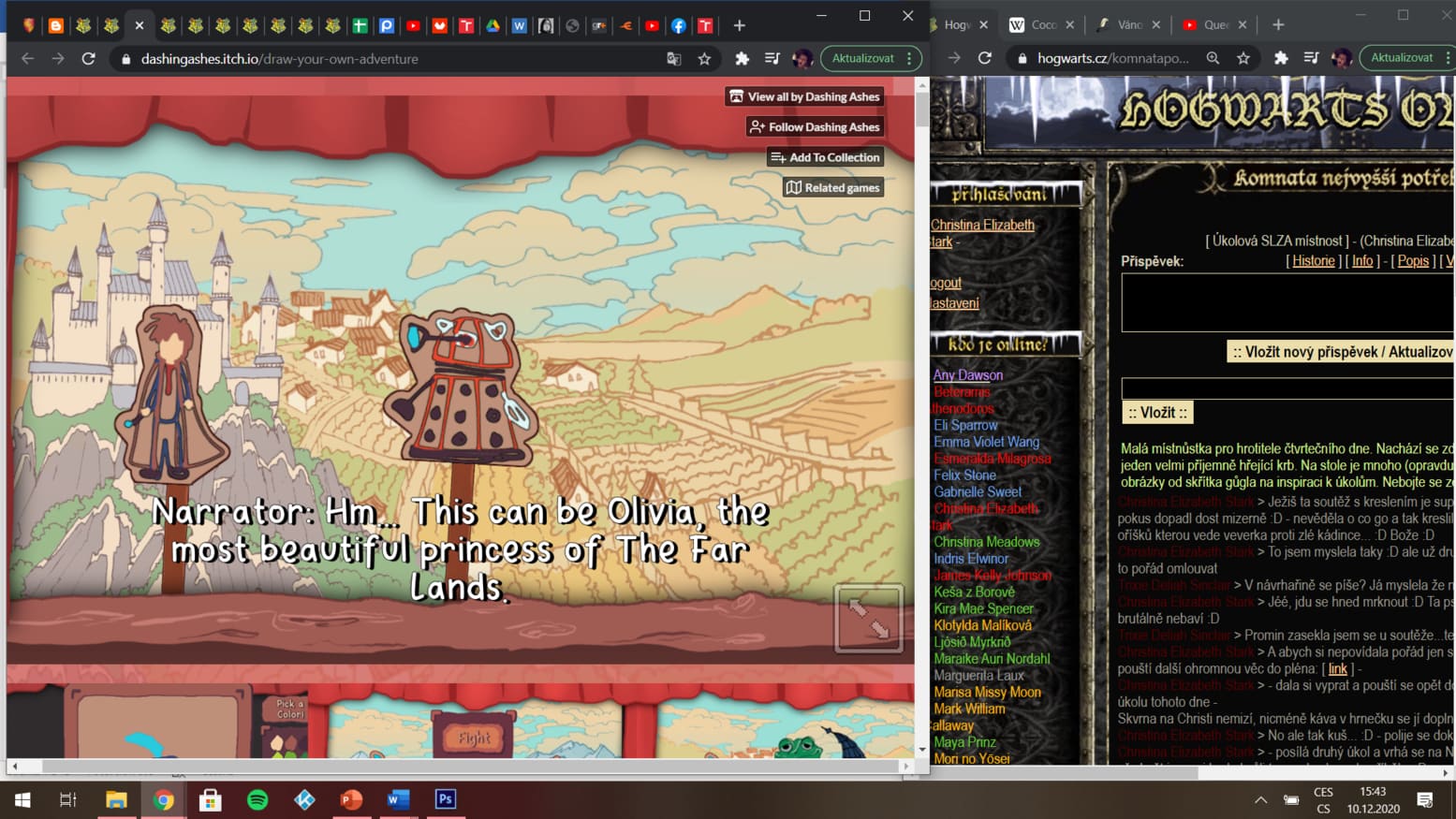Close the active itch.io tab

click(140, 25)
